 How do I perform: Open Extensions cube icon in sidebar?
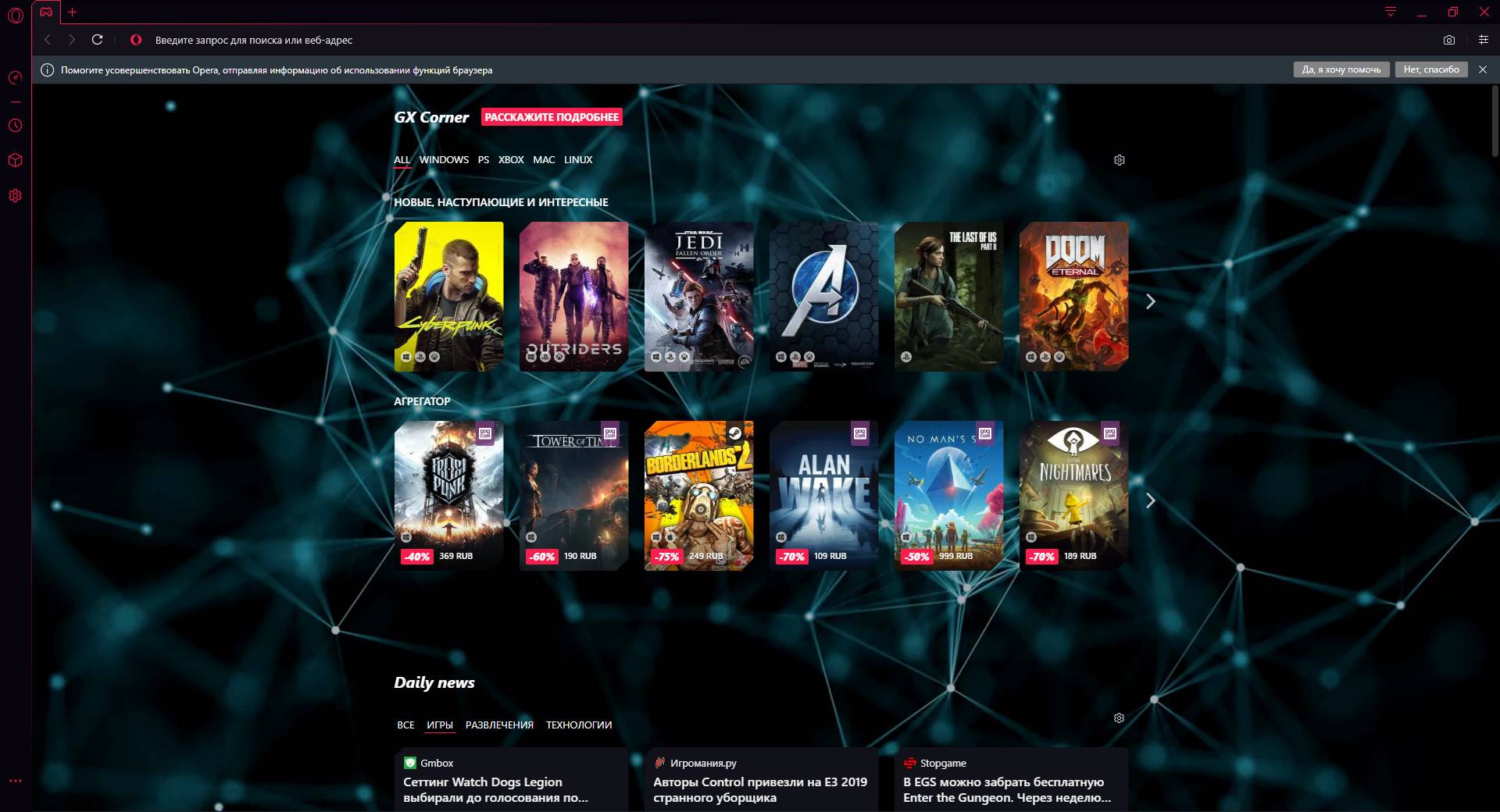click(15, 160)
